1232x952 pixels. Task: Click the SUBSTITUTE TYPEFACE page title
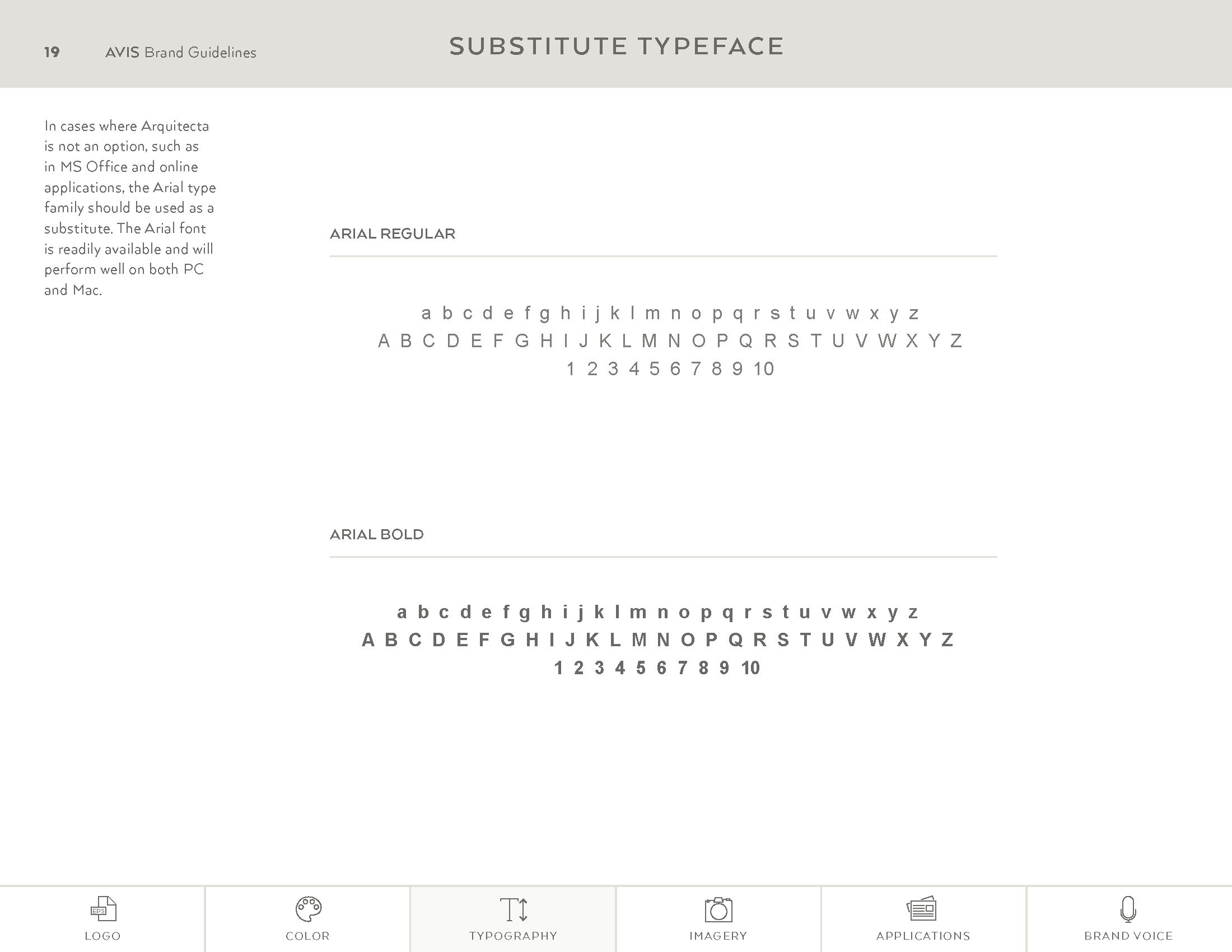[617, 46]
